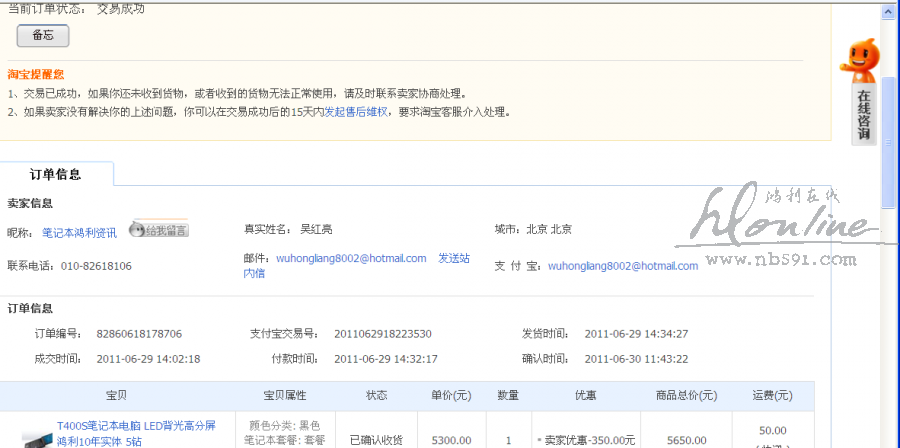The image size is (900, 448).
Task: Click the 给我留言 Wangwang message icon
Action: coord(159,231)
